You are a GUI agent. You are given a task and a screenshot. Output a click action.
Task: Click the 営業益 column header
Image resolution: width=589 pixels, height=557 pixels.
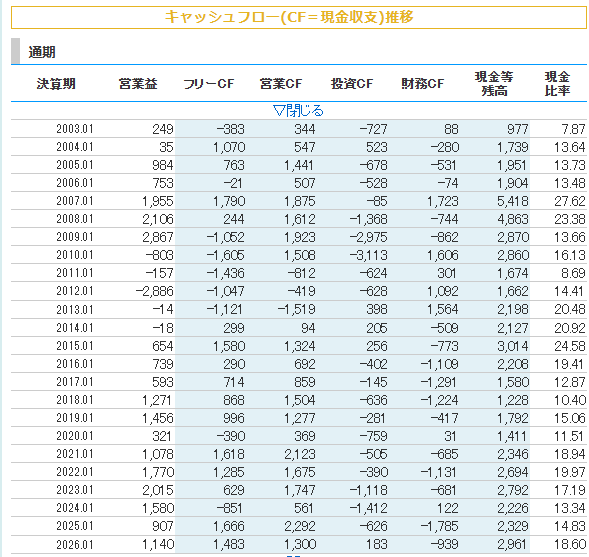[x=138, y=83]
